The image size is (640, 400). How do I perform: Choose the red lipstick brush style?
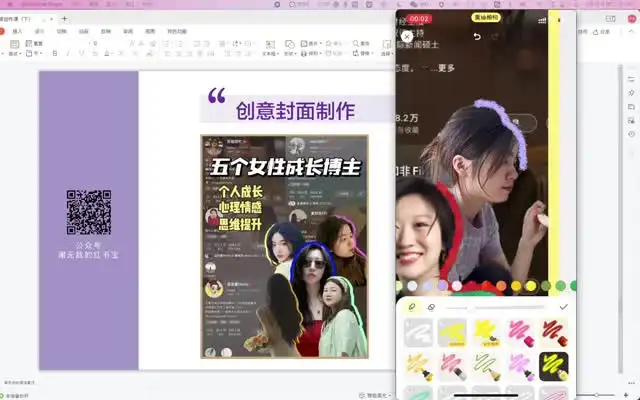point(553,333)
